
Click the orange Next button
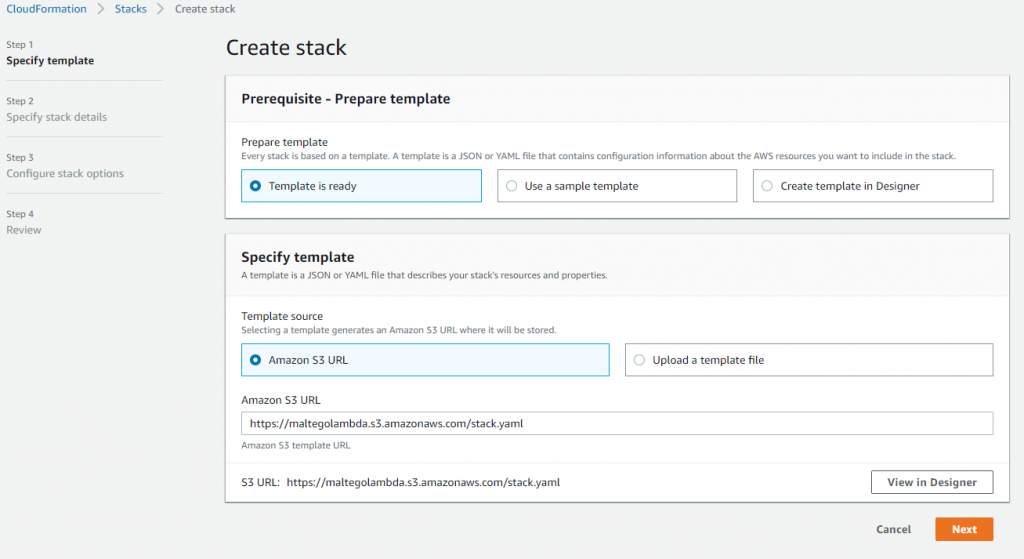[x=964, y=529]
